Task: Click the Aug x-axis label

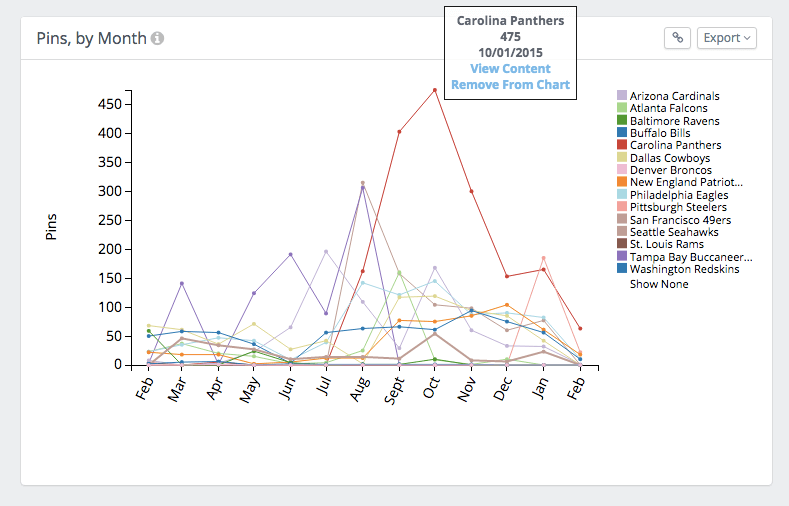Action: [x=360, y=389]
